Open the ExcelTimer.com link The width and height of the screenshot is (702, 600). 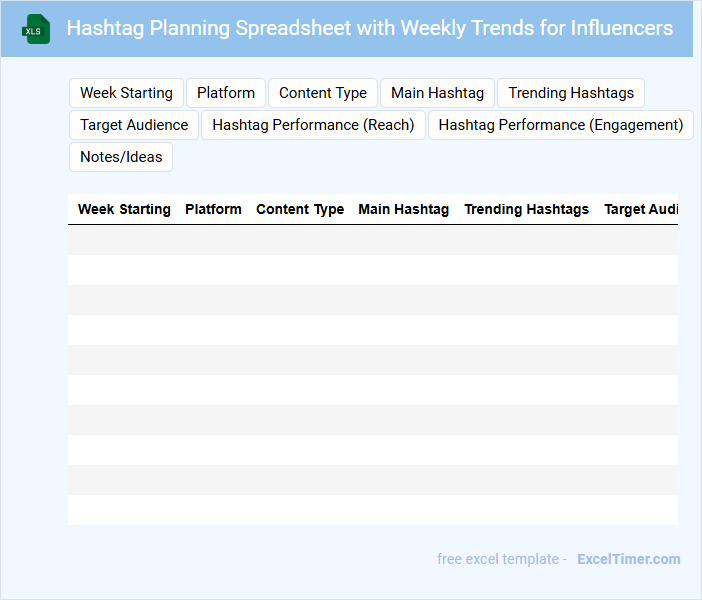[629, 559]
